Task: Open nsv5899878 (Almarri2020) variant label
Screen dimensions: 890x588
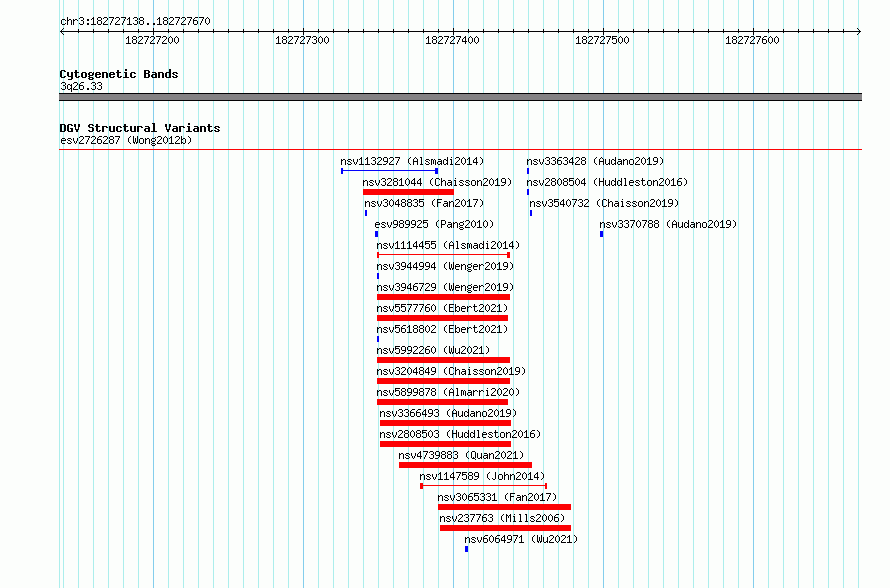Action: point(448,392)
